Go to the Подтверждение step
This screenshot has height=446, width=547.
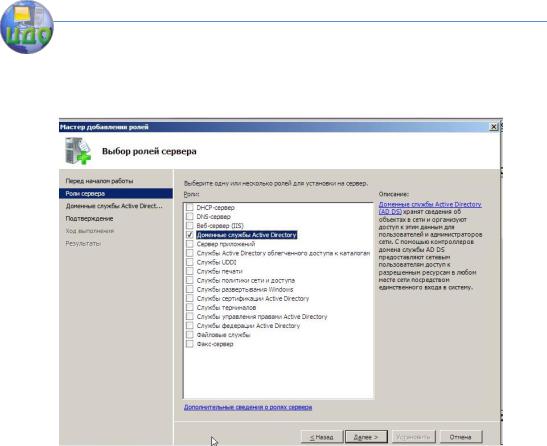(x=89, y=218)
